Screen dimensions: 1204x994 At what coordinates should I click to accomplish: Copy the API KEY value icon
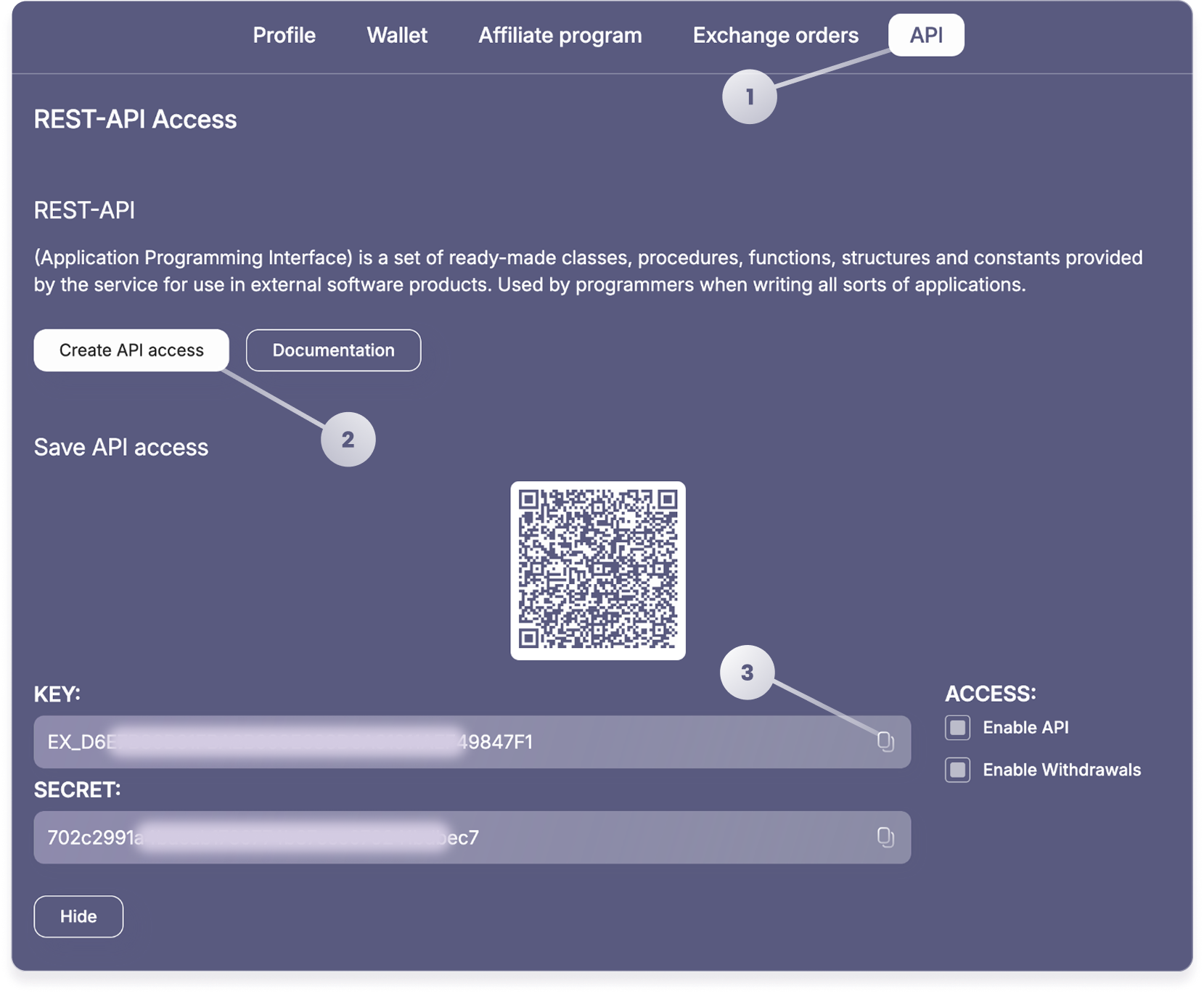(x=885, y=742)
